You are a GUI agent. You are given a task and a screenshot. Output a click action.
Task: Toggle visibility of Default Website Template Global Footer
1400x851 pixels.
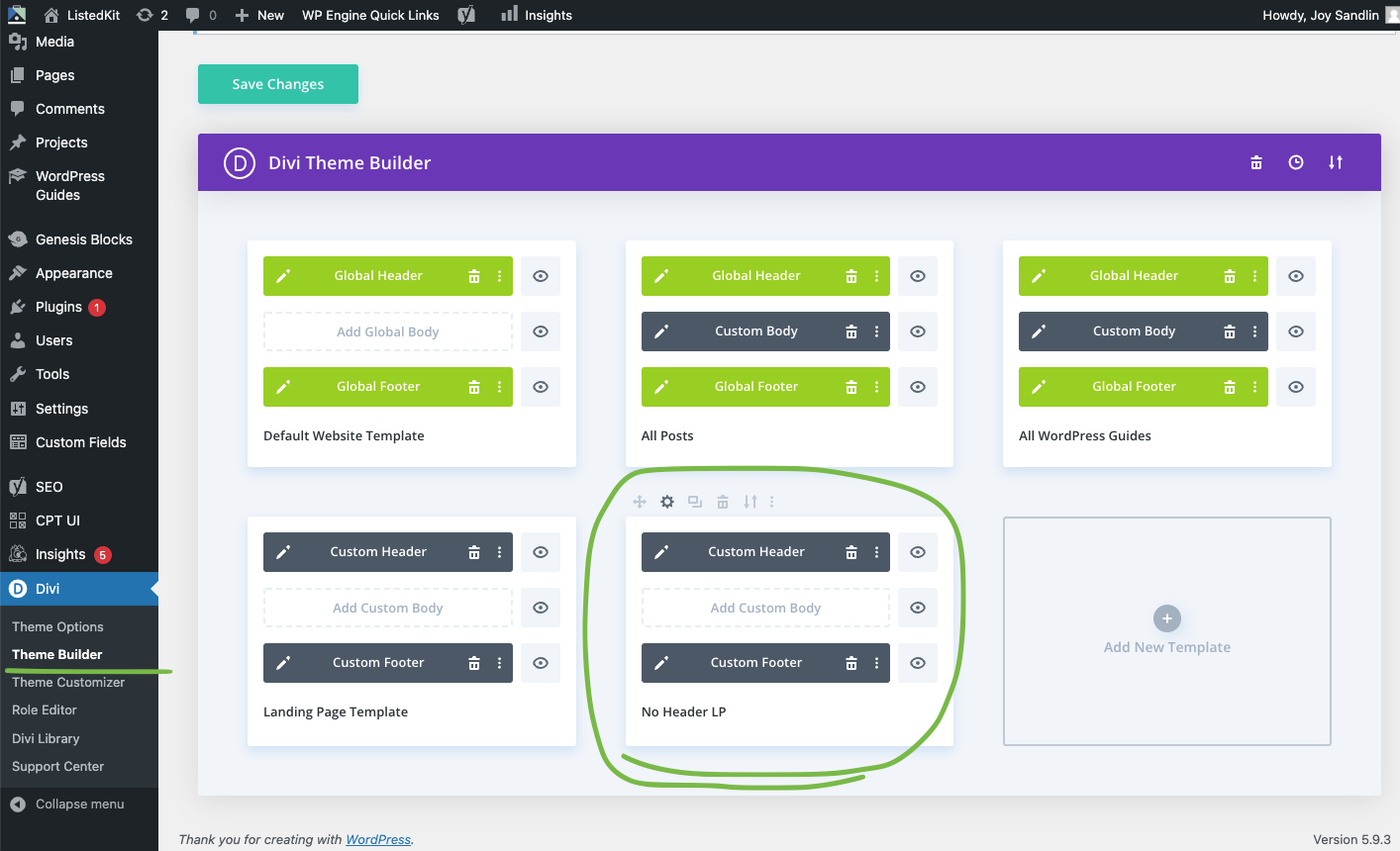click(x=541, y=387)
